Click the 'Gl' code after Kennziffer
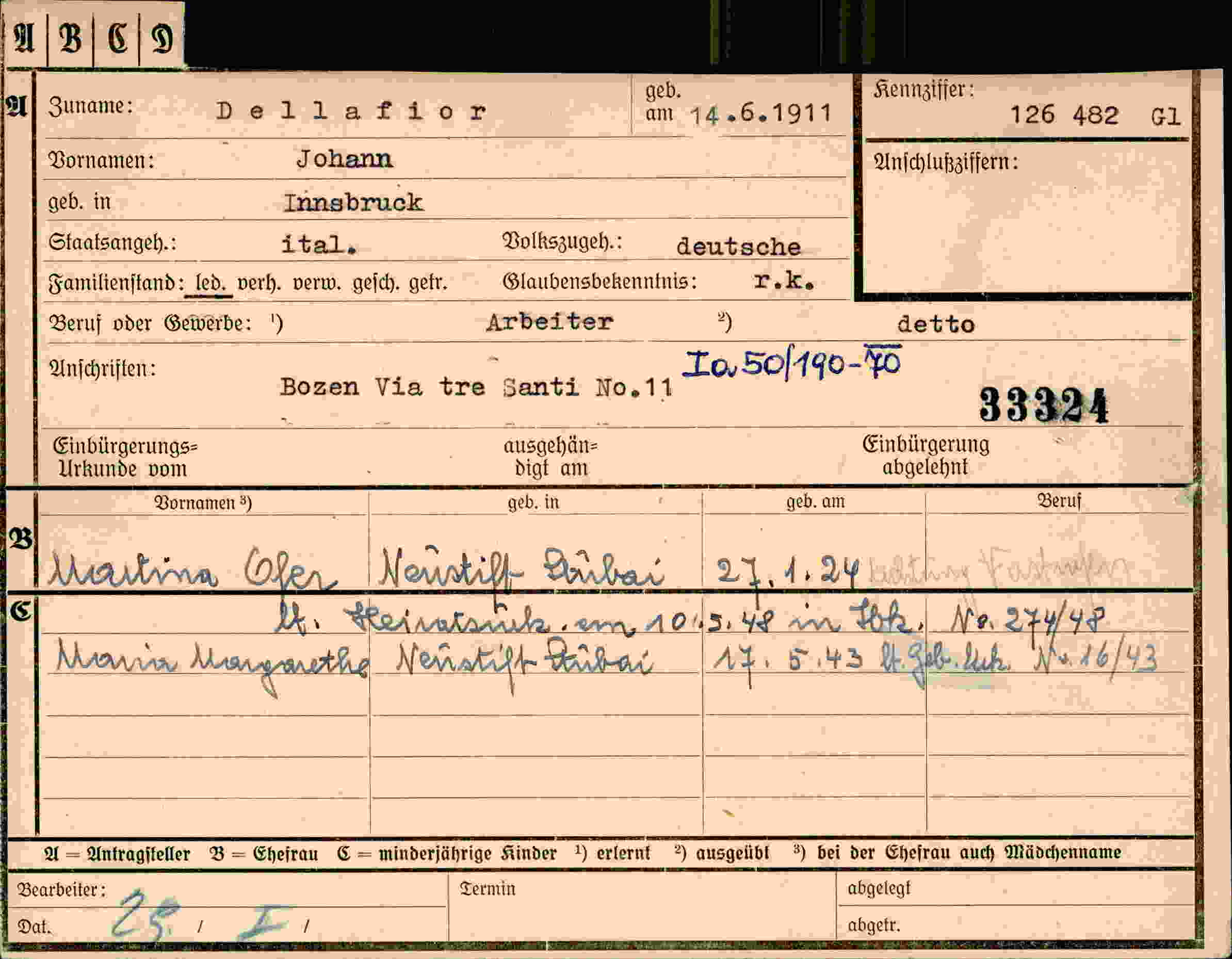Viewport: 1232px width, 959px height. (1165, 117)
